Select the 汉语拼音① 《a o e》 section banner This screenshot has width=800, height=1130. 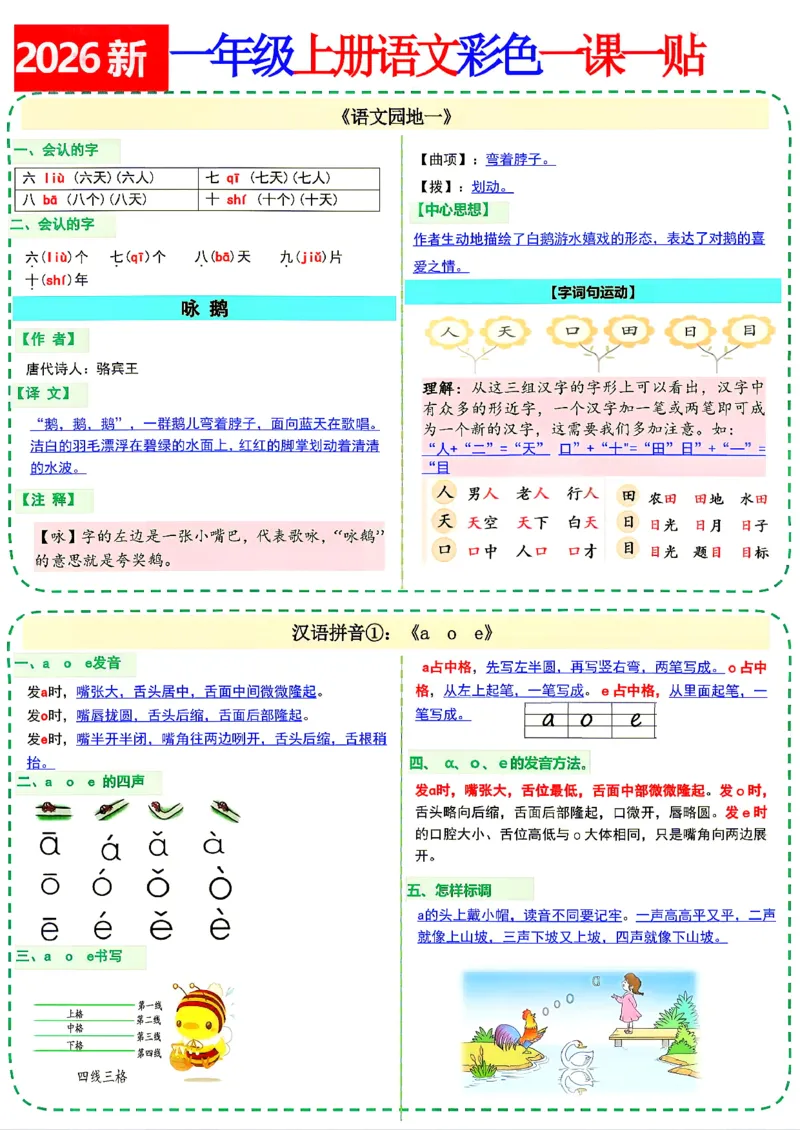click(395, 633)
